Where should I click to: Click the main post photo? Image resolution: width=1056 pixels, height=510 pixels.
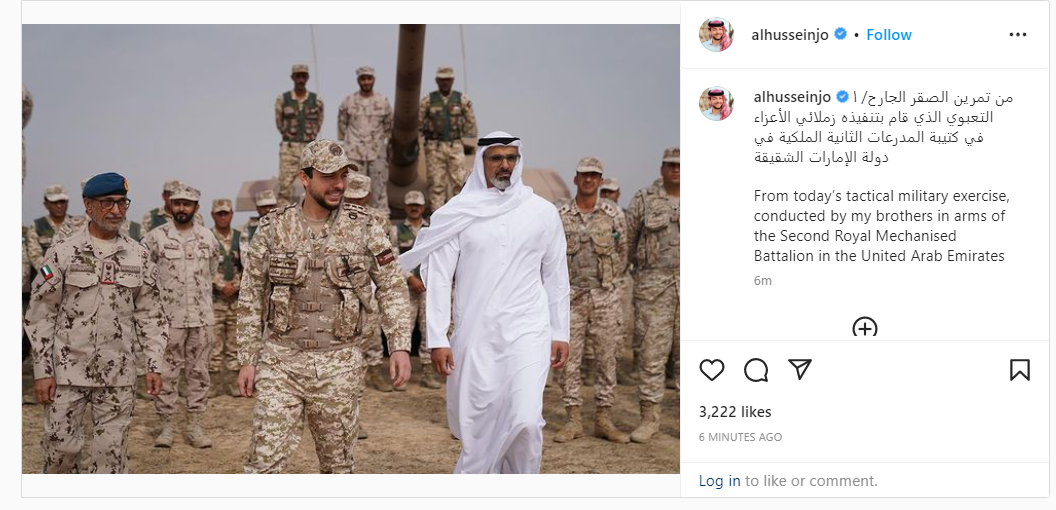pos(350,249)
